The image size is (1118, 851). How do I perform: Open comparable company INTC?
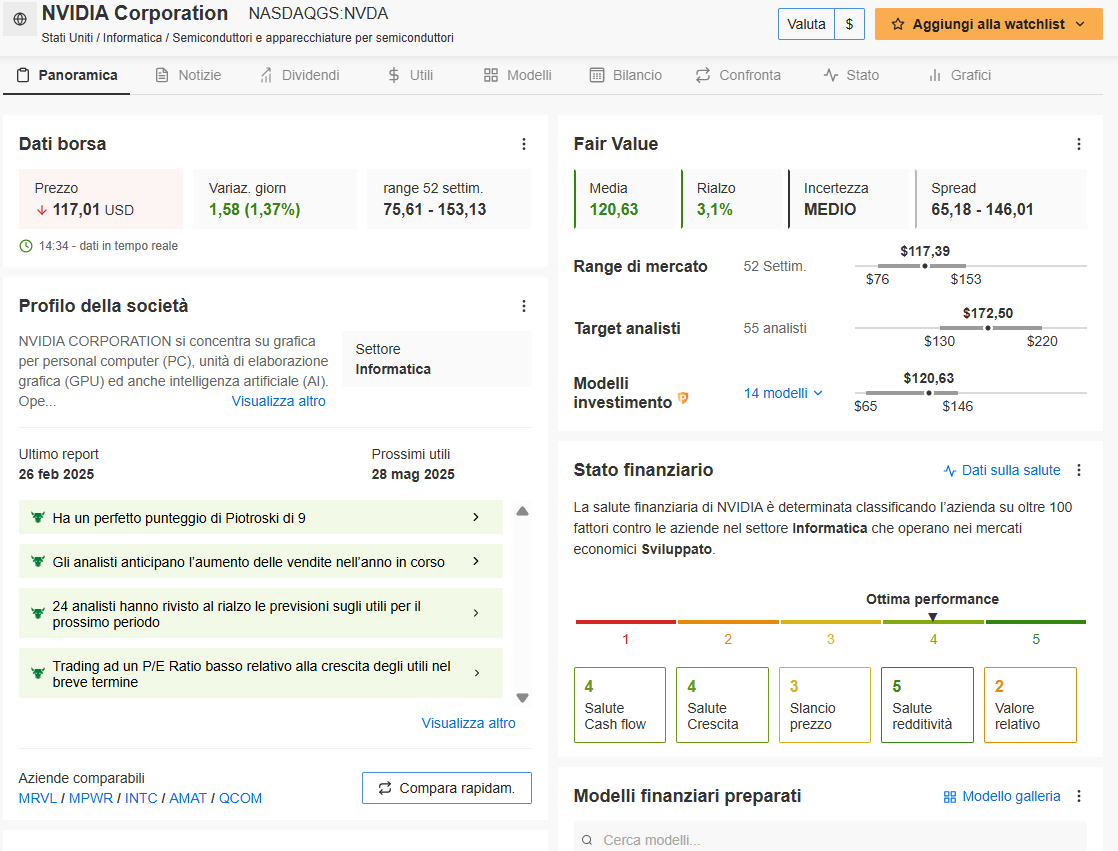[141, 798]
